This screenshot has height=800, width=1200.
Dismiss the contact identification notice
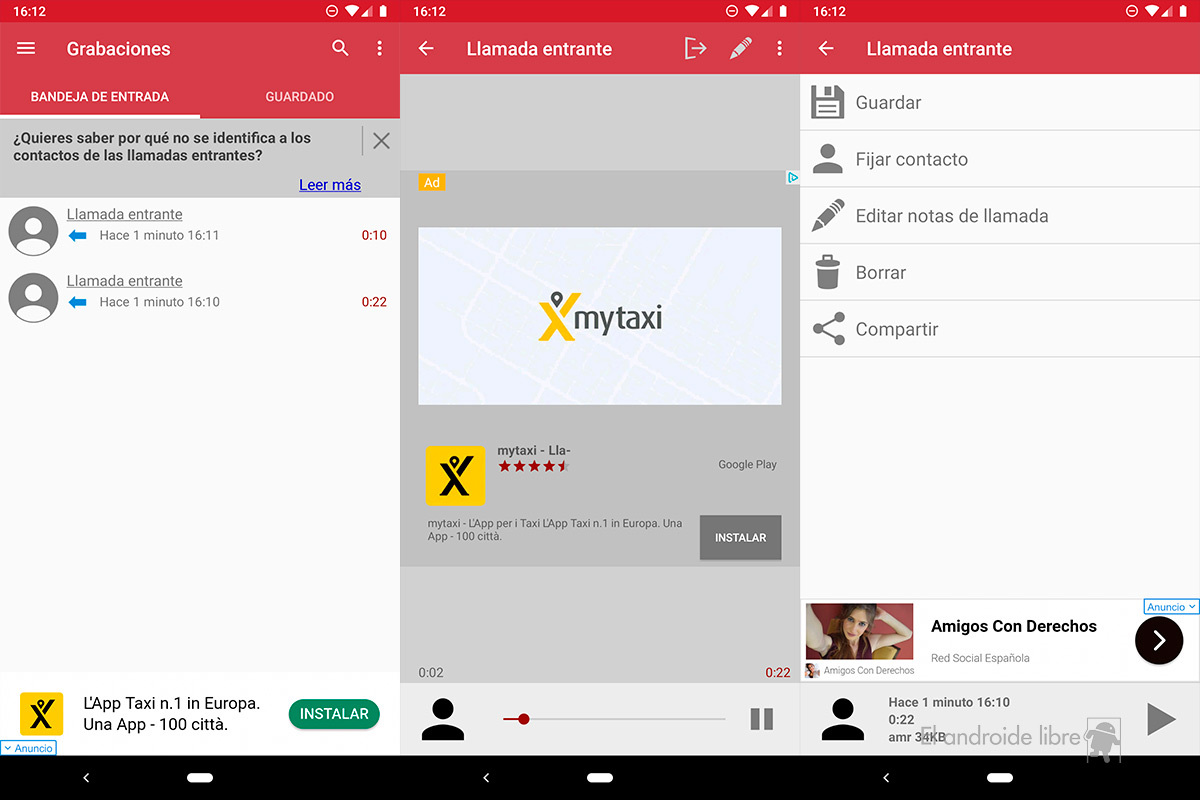click(381, 141)
